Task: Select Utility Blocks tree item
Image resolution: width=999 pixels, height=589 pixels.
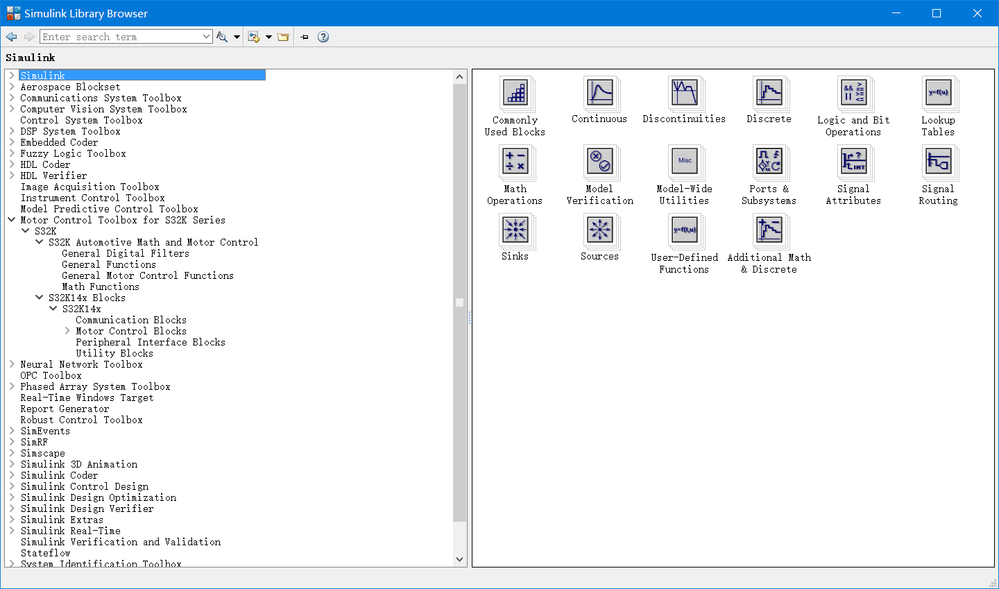Action: coord(114,353)
